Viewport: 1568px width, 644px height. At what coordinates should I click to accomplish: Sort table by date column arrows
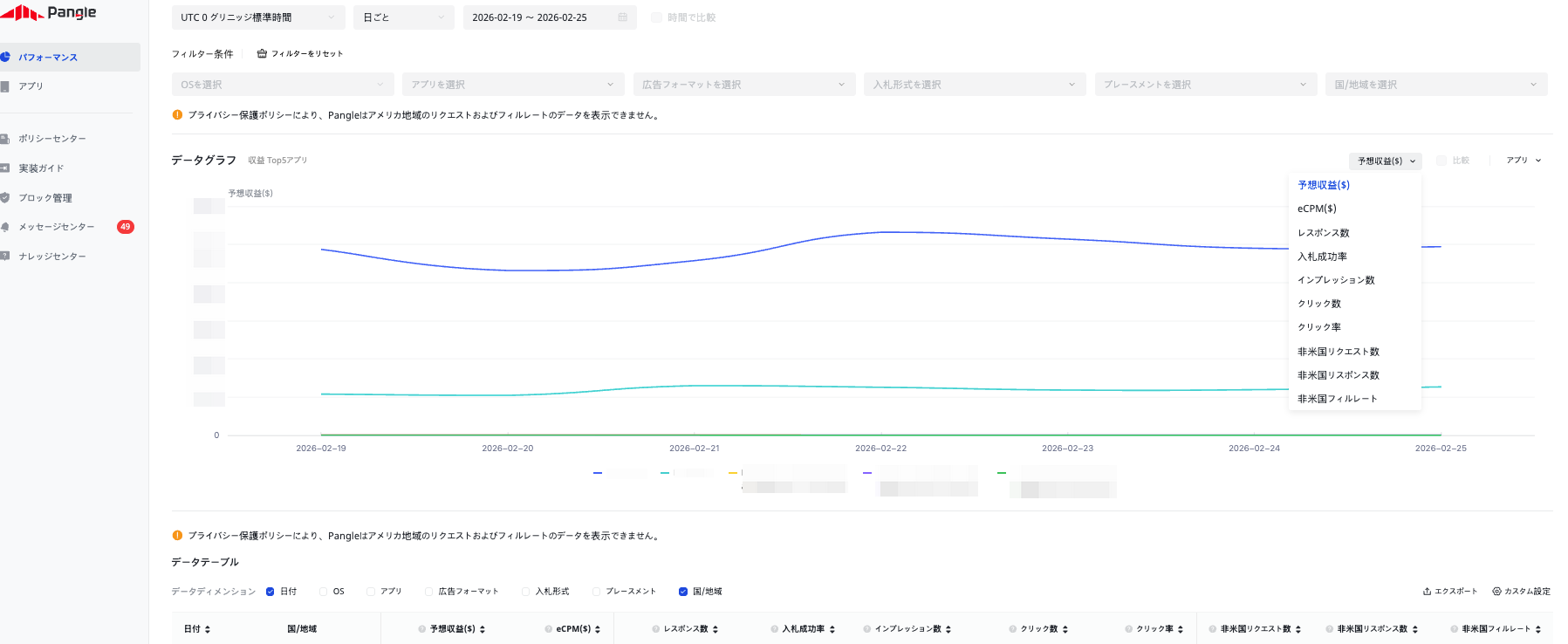[x=208, y=629]
